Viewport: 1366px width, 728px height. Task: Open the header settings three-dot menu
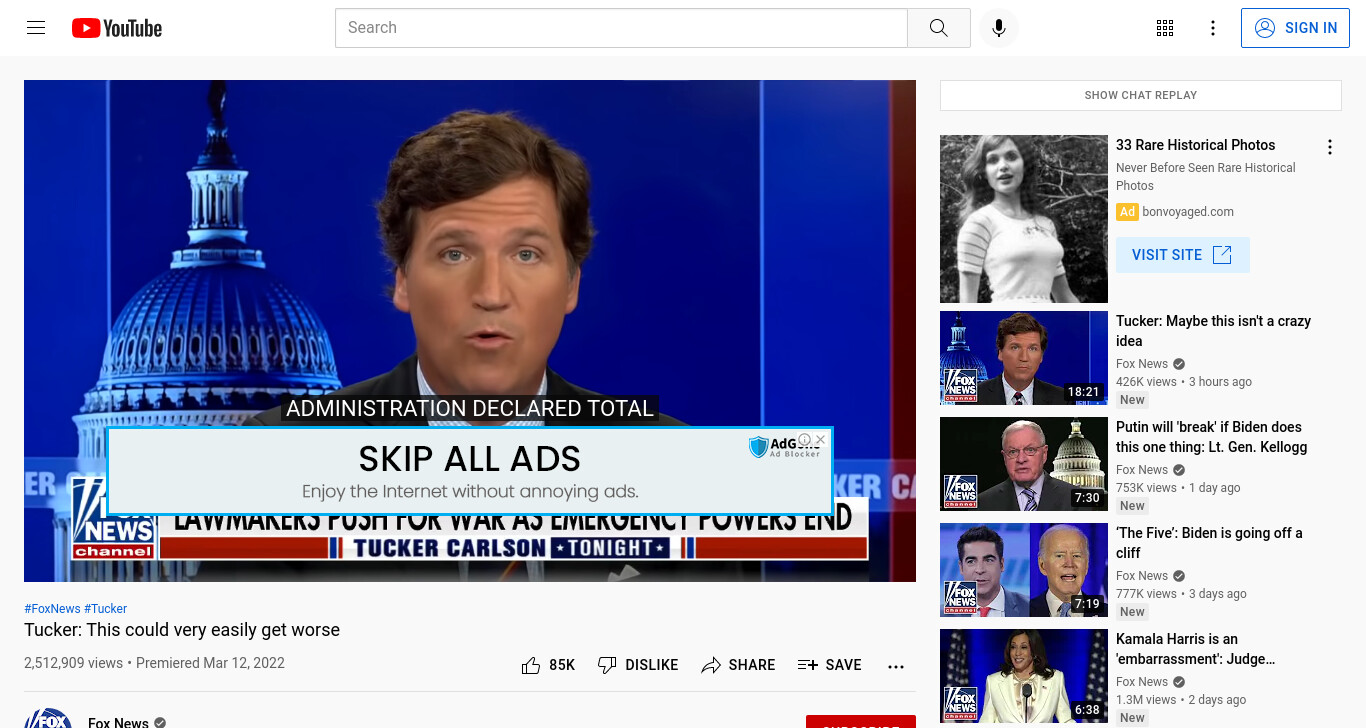tap(1213, 28)
